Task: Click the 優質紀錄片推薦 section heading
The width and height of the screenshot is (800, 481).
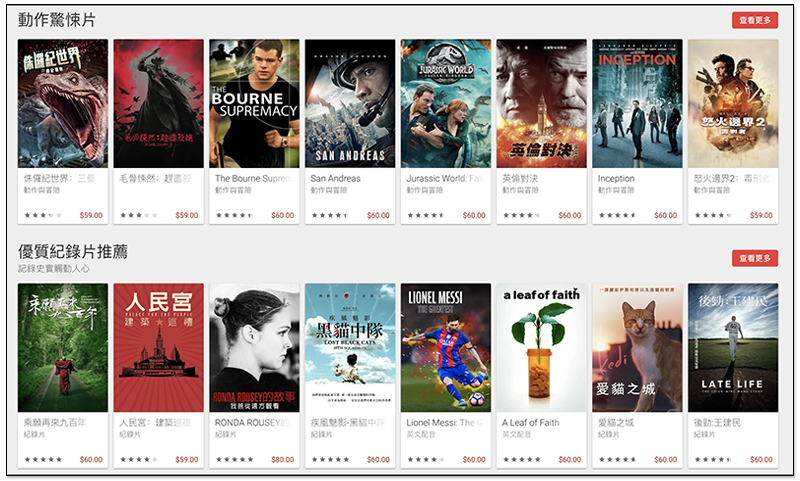Action: (73, 251)
